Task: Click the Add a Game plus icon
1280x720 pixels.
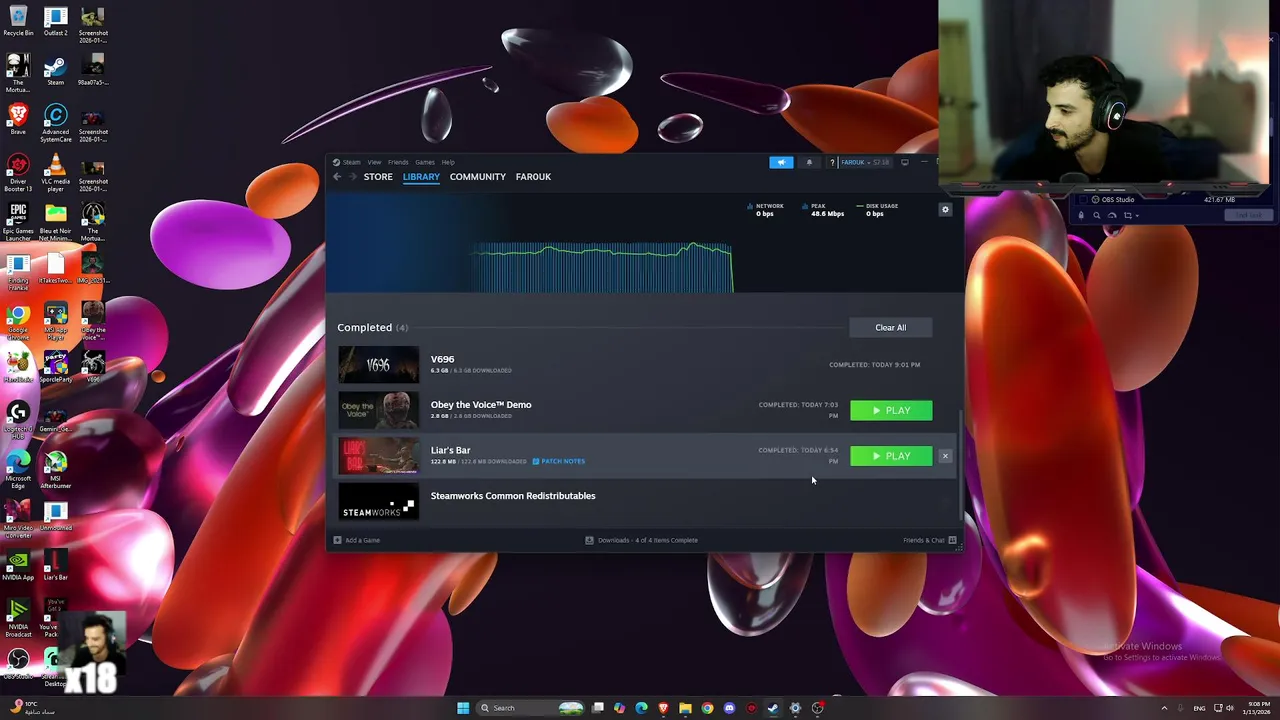Action: click(338, 540)
